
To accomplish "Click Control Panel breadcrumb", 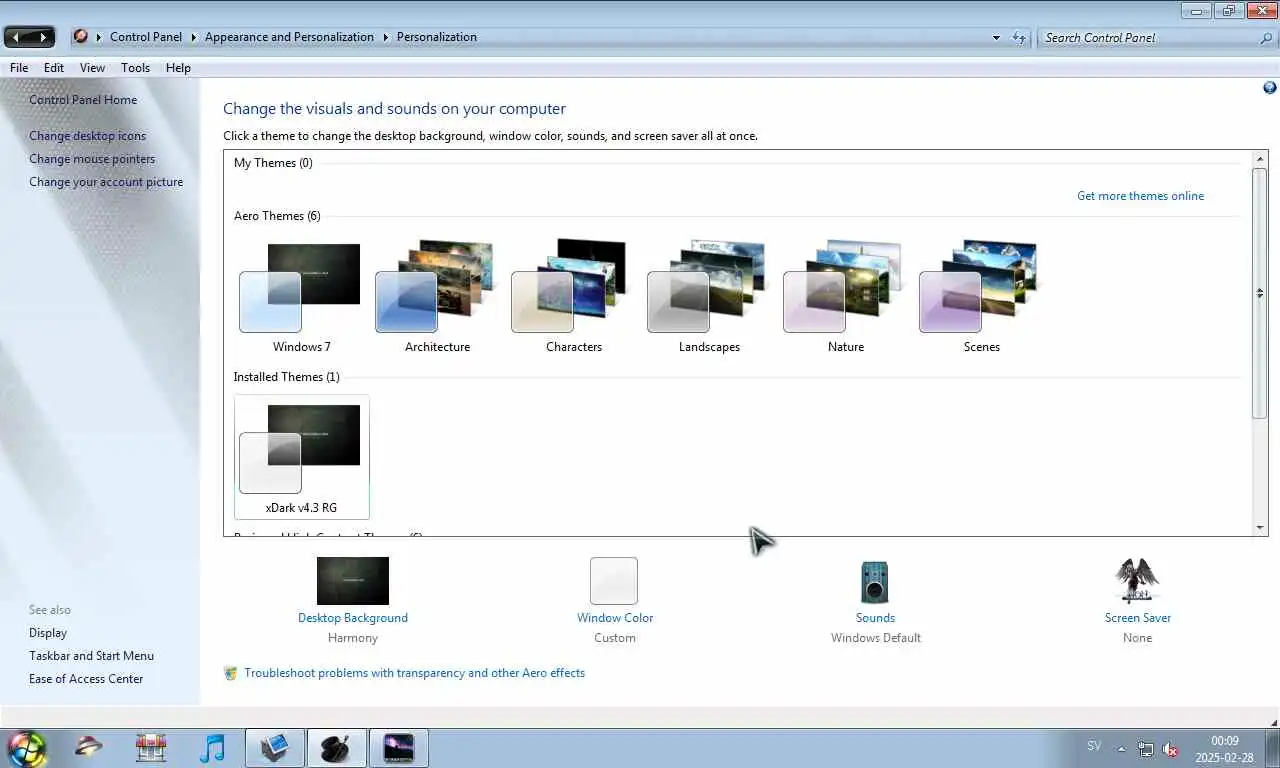I will pos(146,37).
